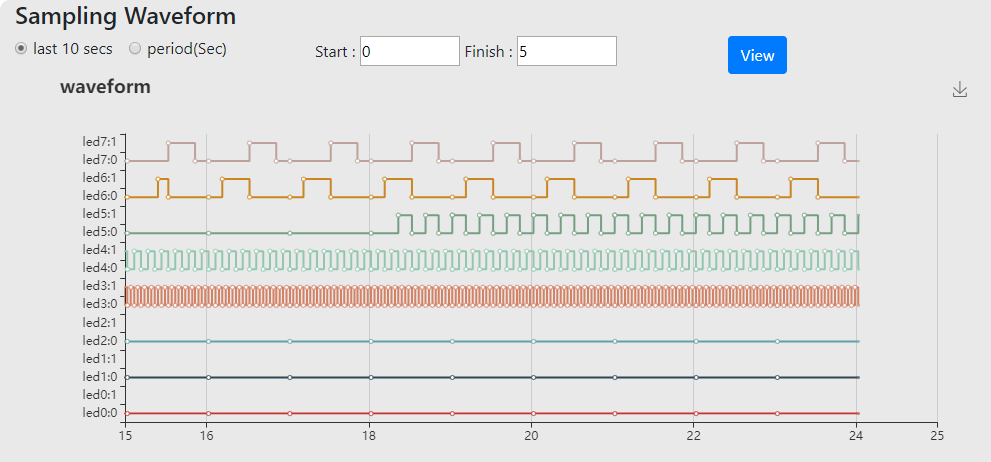The image size is (991, 462).
Task: Select the led6:0 axis label
Action: point(99,196)
